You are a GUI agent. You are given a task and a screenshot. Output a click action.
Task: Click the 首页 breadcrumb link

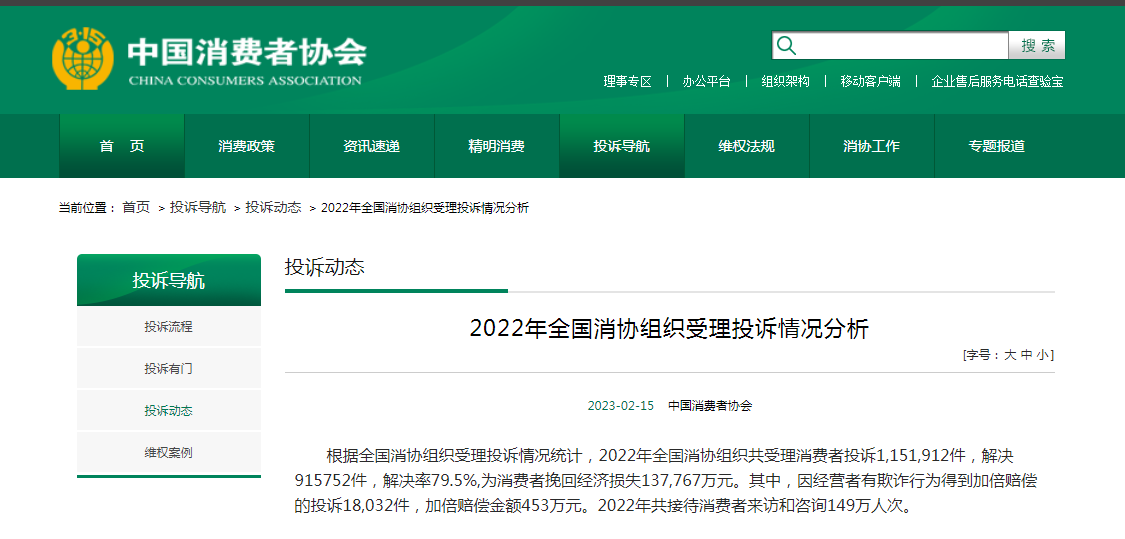click(x=136, y=207)
